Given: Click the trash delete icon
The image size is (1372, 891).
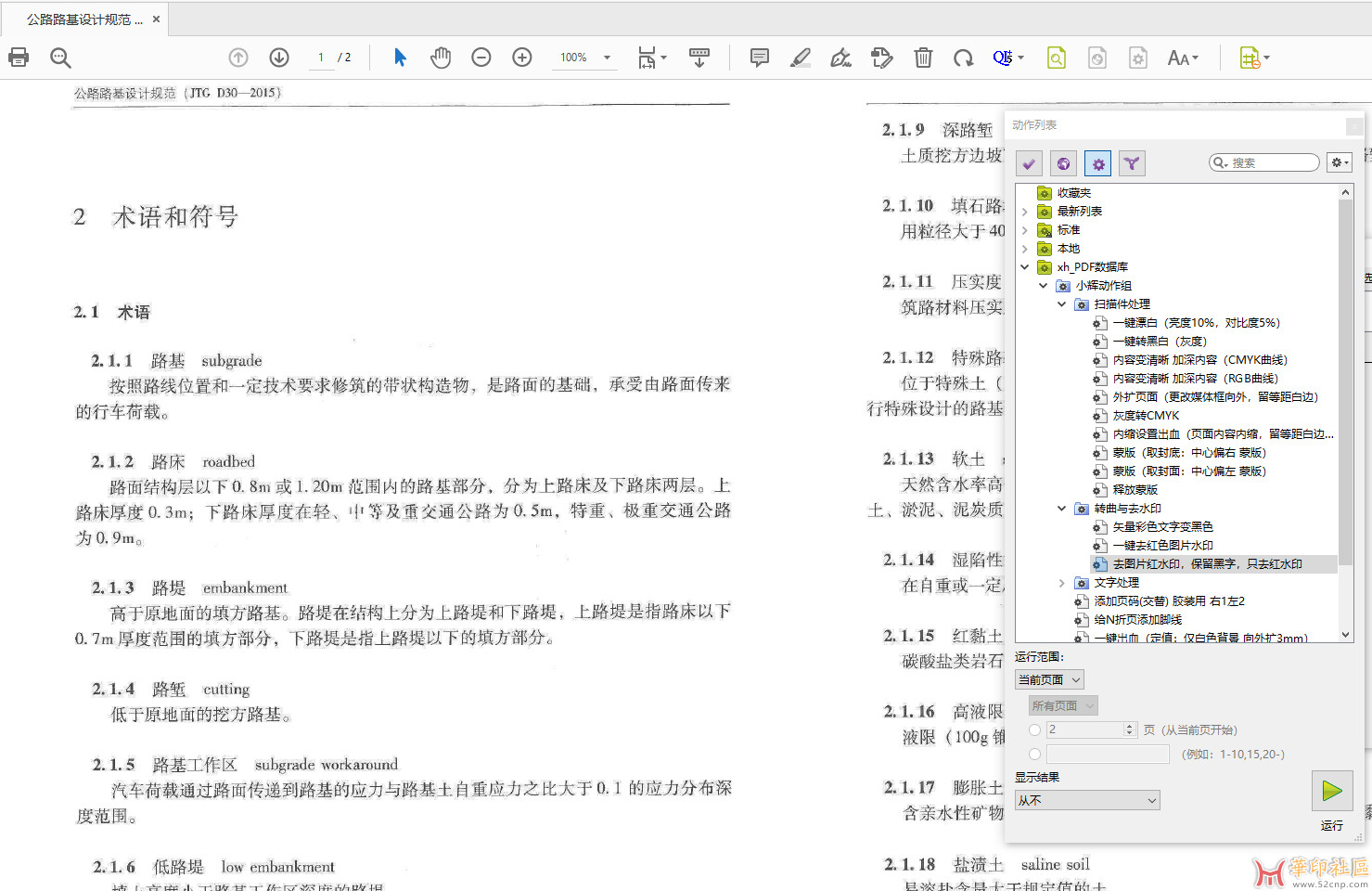Looking at the screenshot, I should pyautogui.click(x=923, y=58).
